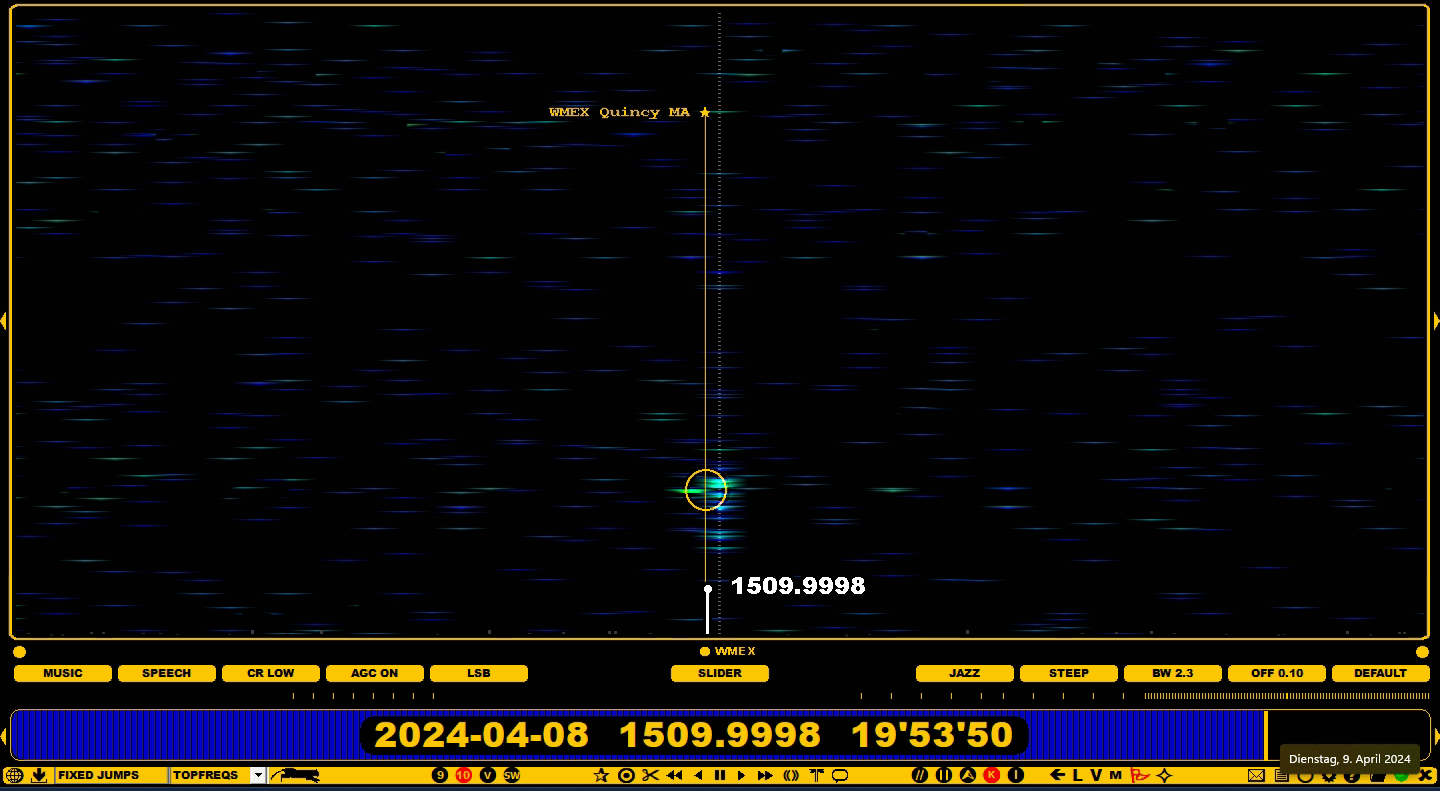Viewport: 1440px width, 791px height.
Task: Click the BW 2.3 bandwidth button
Action: pos(1173,673)
